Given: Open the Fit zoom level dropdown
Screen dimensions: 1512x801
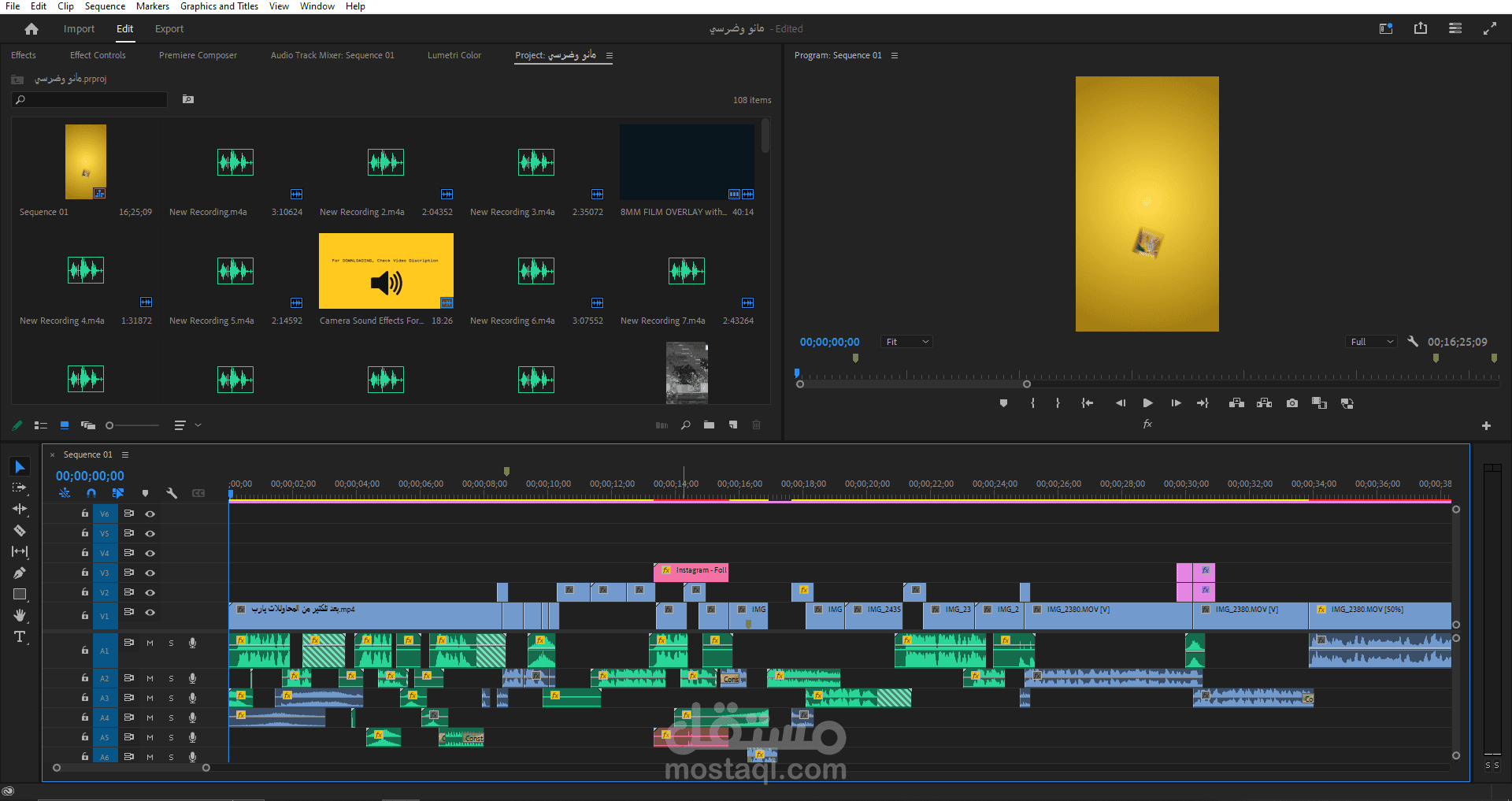Looking at the screenshot, I should [906, 342].
